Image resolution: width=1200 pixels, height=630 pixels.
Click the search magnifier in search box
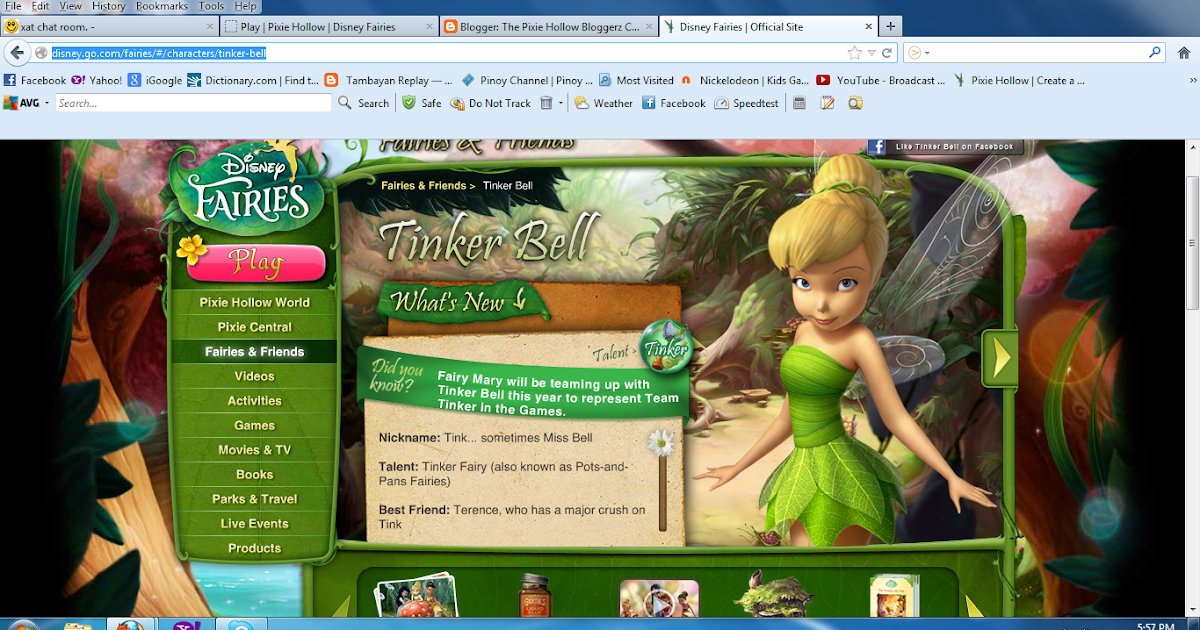click(x=1156, y=53)
